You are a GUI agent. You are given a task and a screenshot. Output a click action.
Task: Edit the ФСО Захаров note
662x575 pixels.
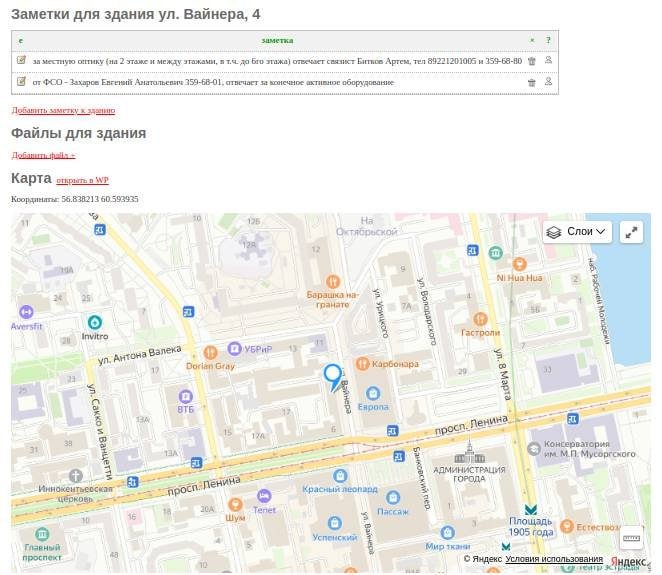[x=21, y=81]
